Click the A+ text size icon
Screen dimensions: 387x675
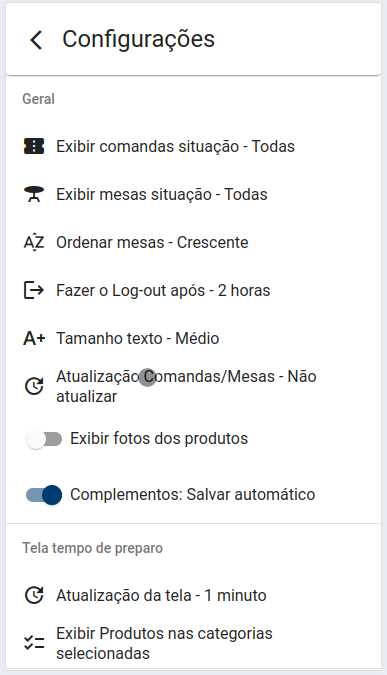point(34,338)
